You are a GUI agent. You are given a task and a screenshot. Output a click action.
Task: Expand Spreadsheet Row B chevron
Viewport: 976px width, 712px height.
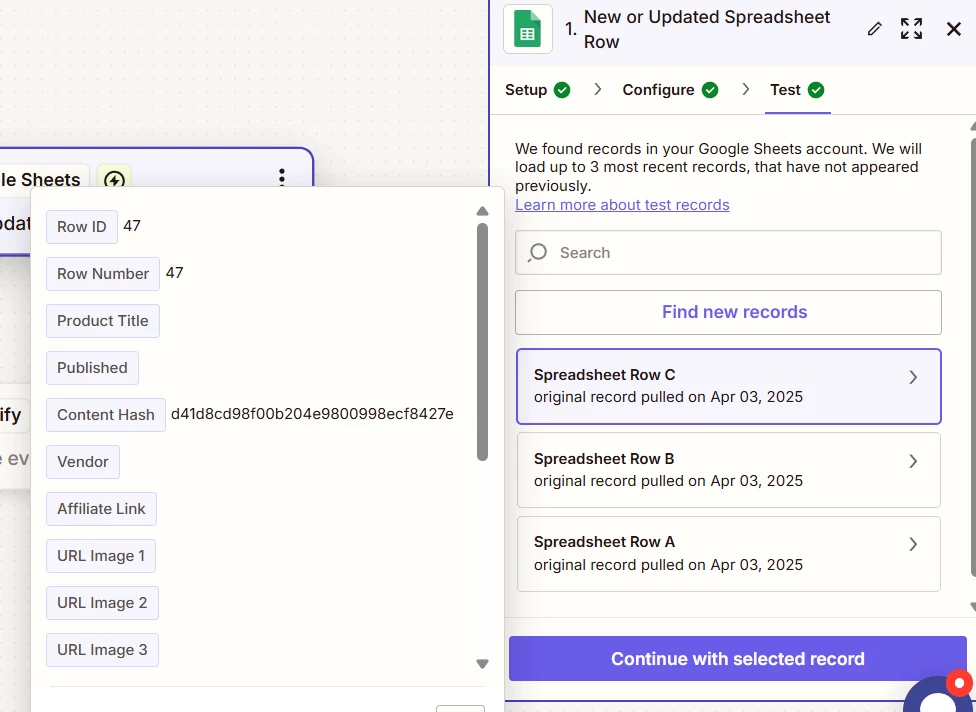tap(913, 461)
